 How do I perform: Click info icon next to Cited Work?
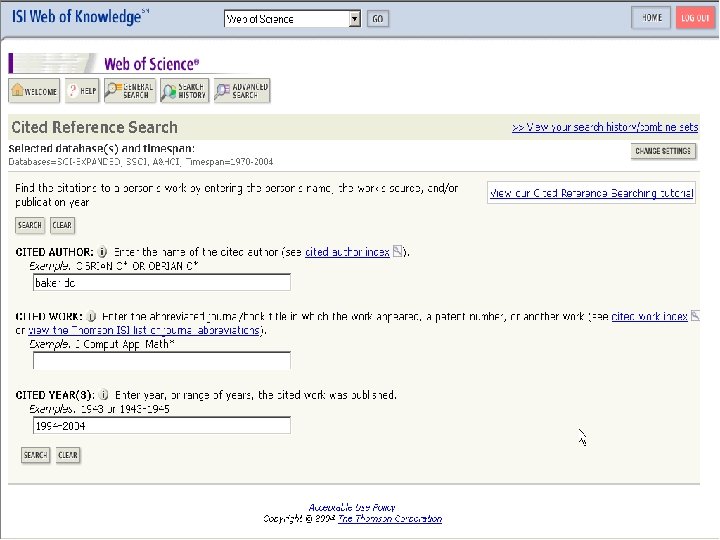[91, 316]
